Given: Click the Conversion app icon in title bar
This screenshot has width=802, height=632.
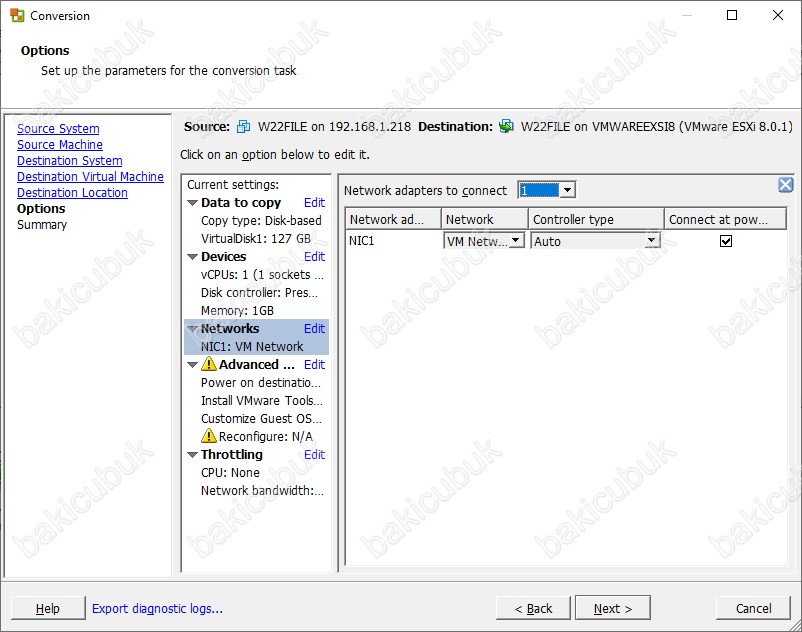Looking at the screenshot, I should (x=17, y=15).
